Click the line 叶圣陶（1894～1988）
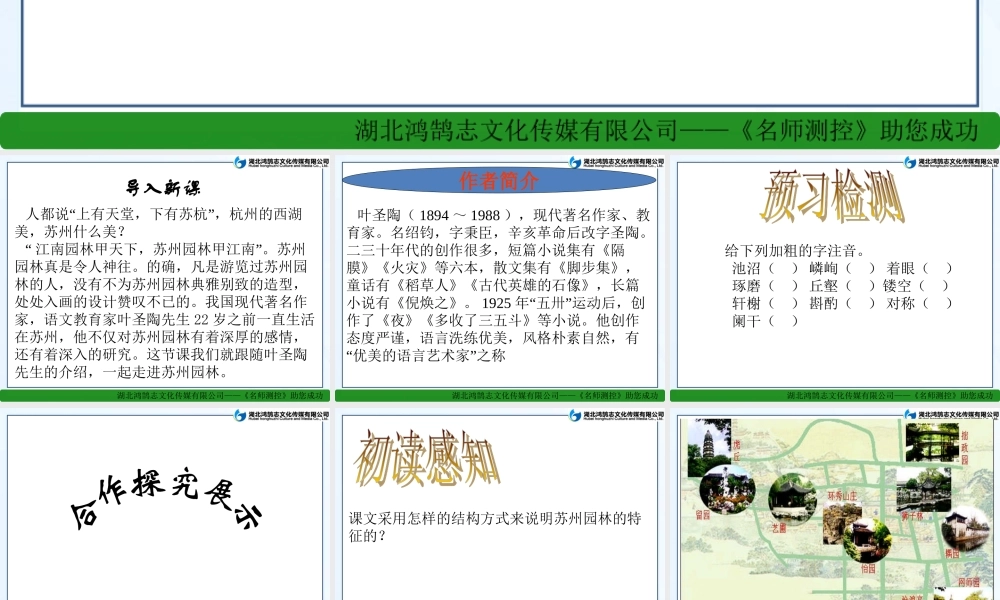 pos(438,216)
